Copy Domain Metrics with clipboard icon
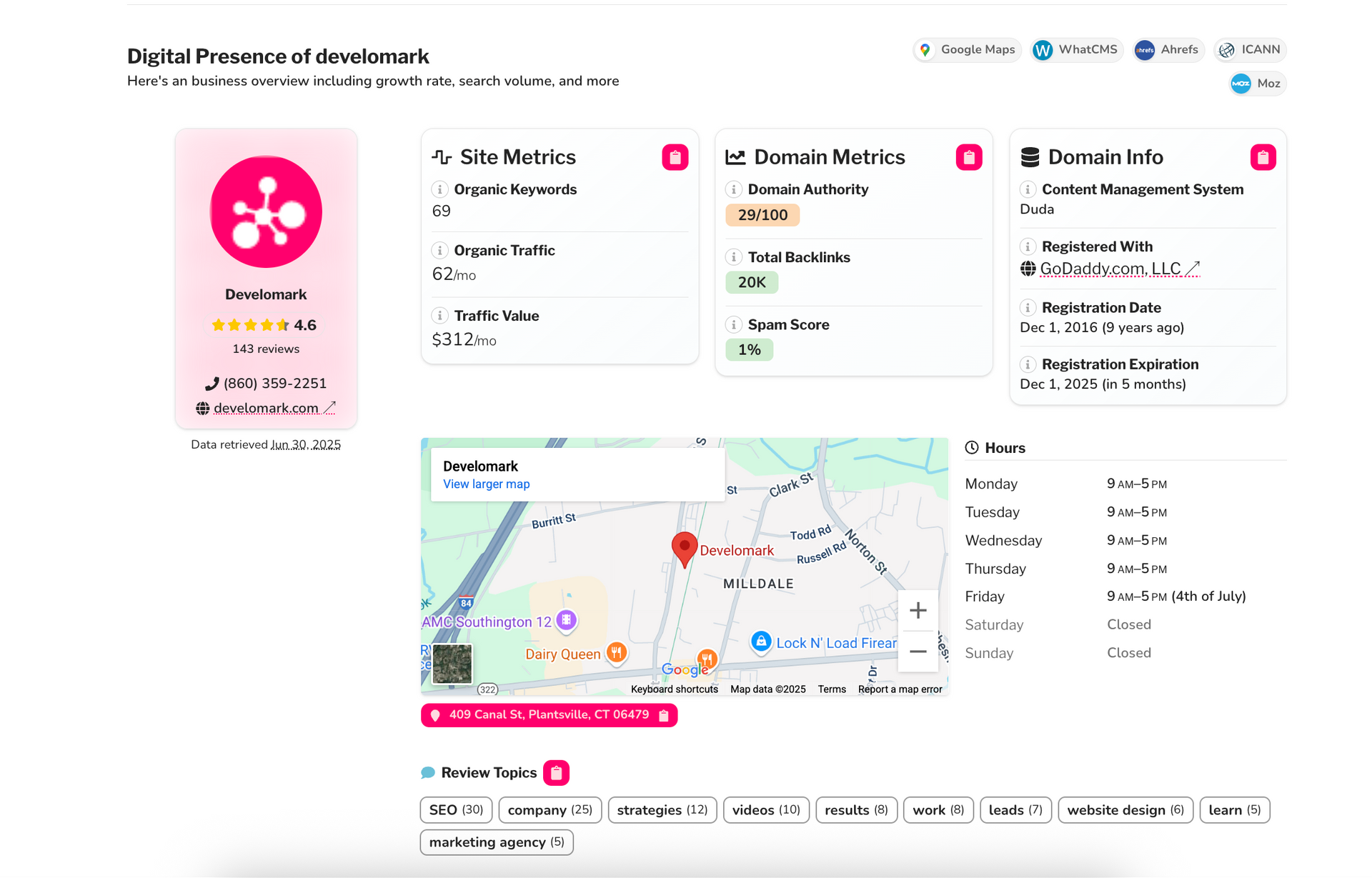Viewport: 1372px width, 878px height. [x=969, y=157]
